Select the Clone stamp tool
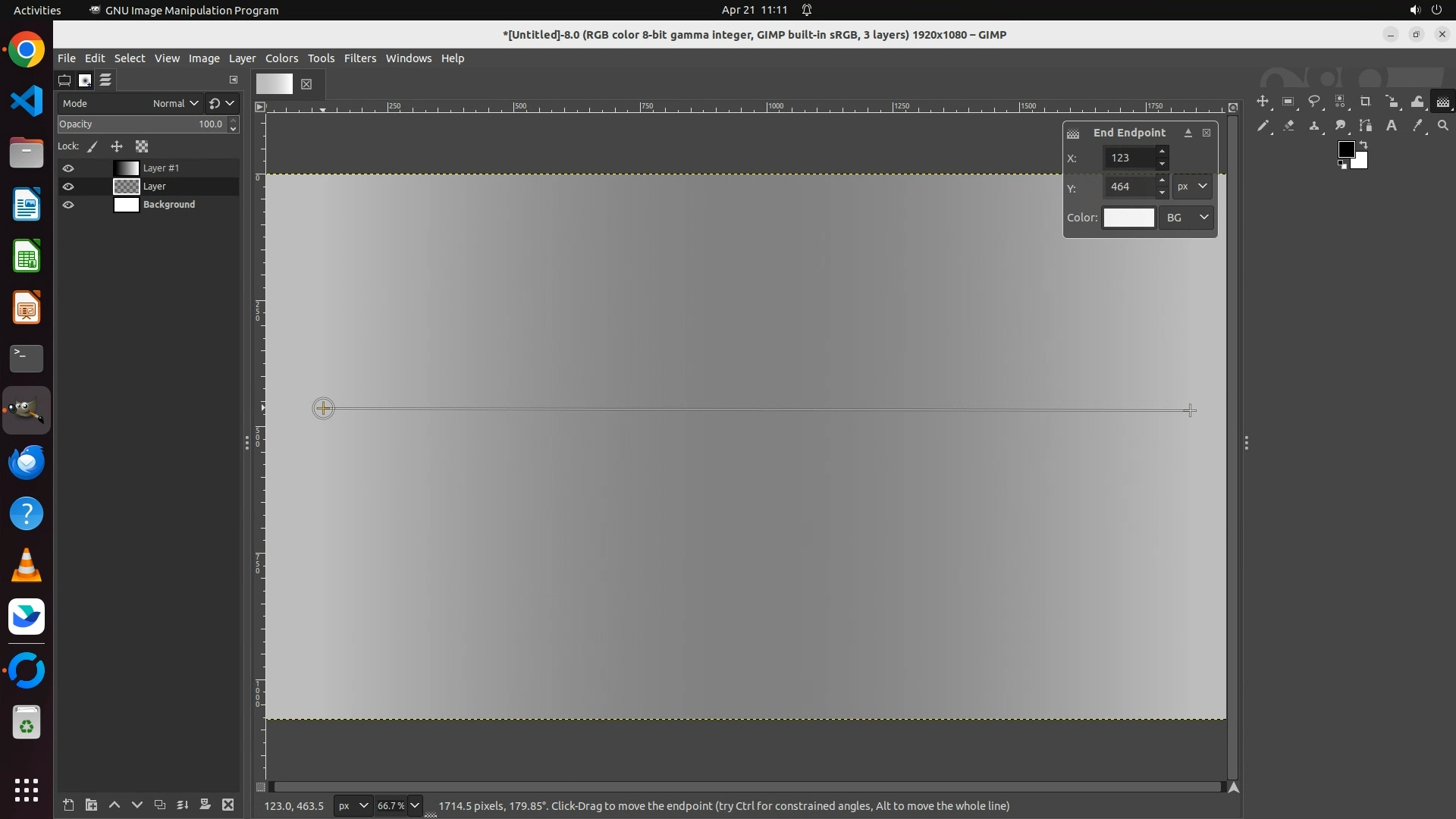This screenshot has width=1456, height=819. coord(1314,126)
